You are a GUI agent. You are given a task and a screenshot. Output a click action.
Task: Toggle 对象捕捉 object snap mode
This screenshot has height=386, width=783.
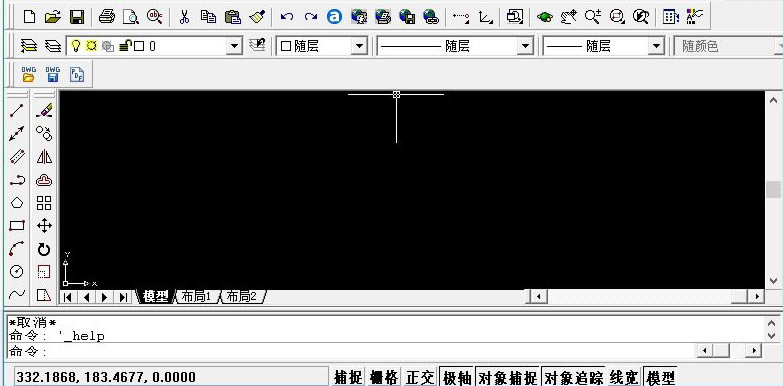coord(507,377)
